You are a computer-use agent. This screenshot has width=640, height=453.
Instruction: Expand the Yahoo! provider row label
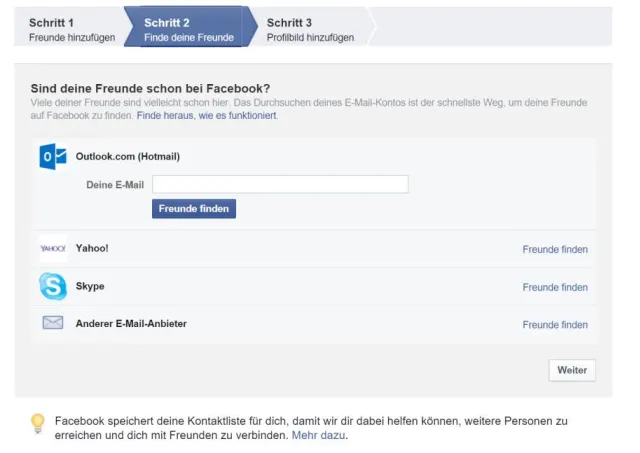(x=92, y=249)
